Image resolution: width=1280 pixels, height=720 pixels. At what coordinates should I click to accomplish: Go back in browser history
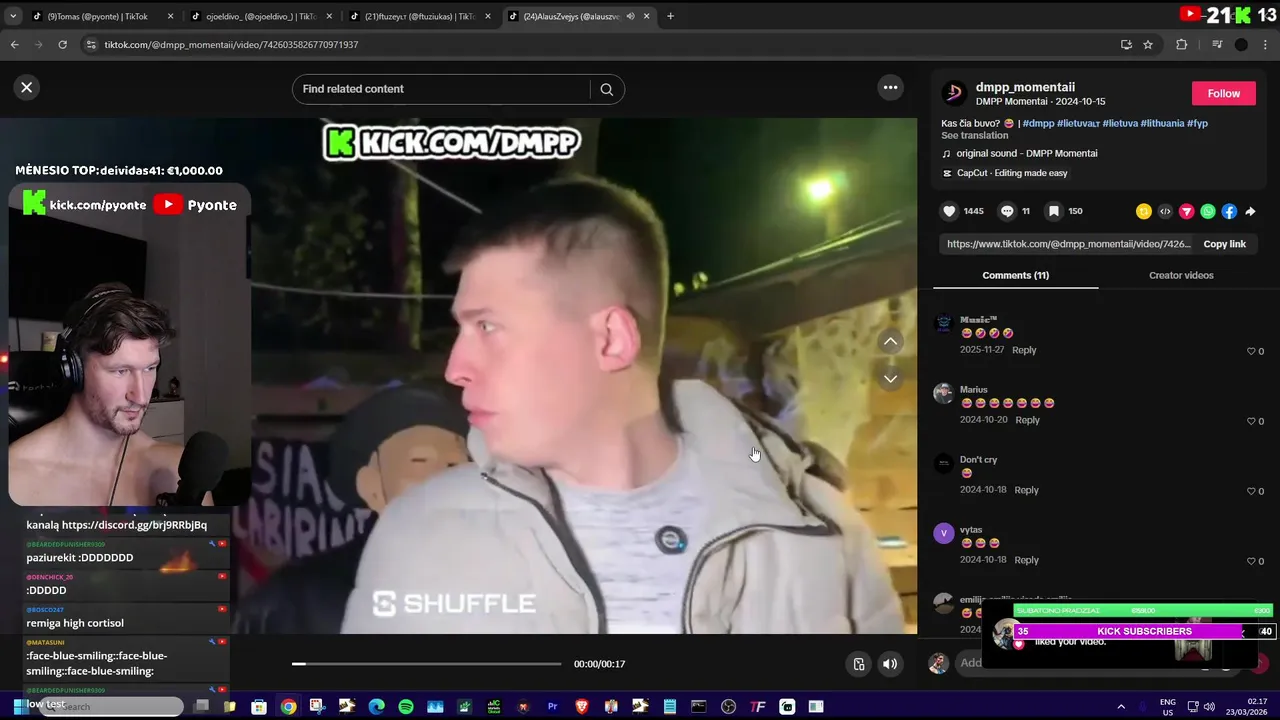pyautogui.click(x=14, y=45)
